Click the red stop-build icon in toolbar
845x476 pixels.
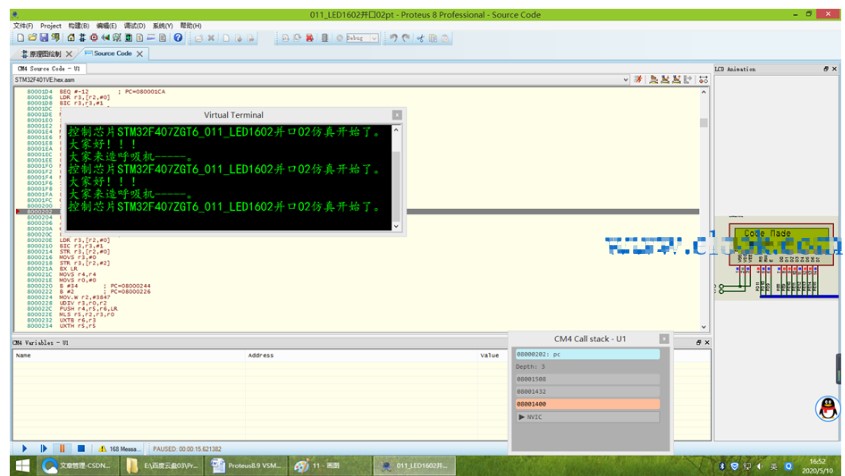(x=310, y=38)
